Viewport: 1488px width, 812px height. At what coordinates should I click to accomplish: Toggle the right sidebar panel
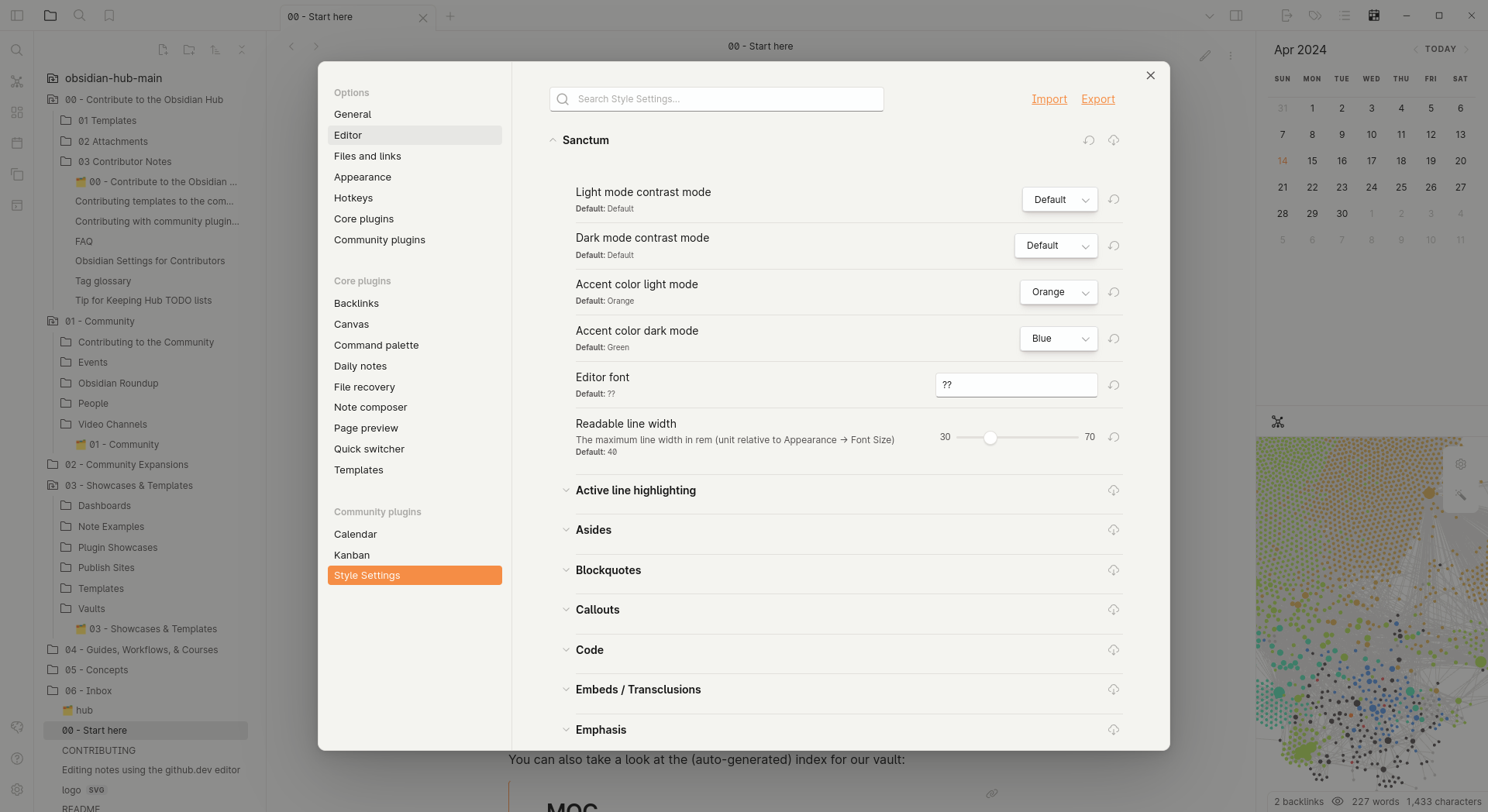(1236, 15)
